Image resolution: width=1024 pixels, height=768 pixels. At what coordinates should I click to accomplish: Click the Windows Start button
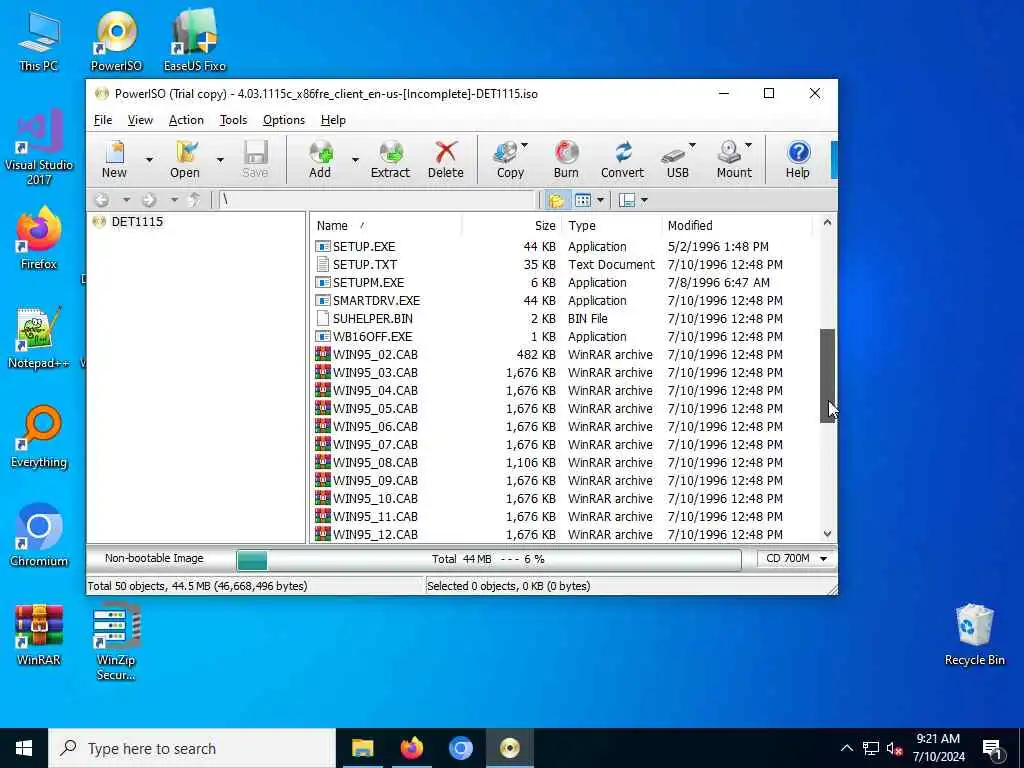[x=24, y=748]
